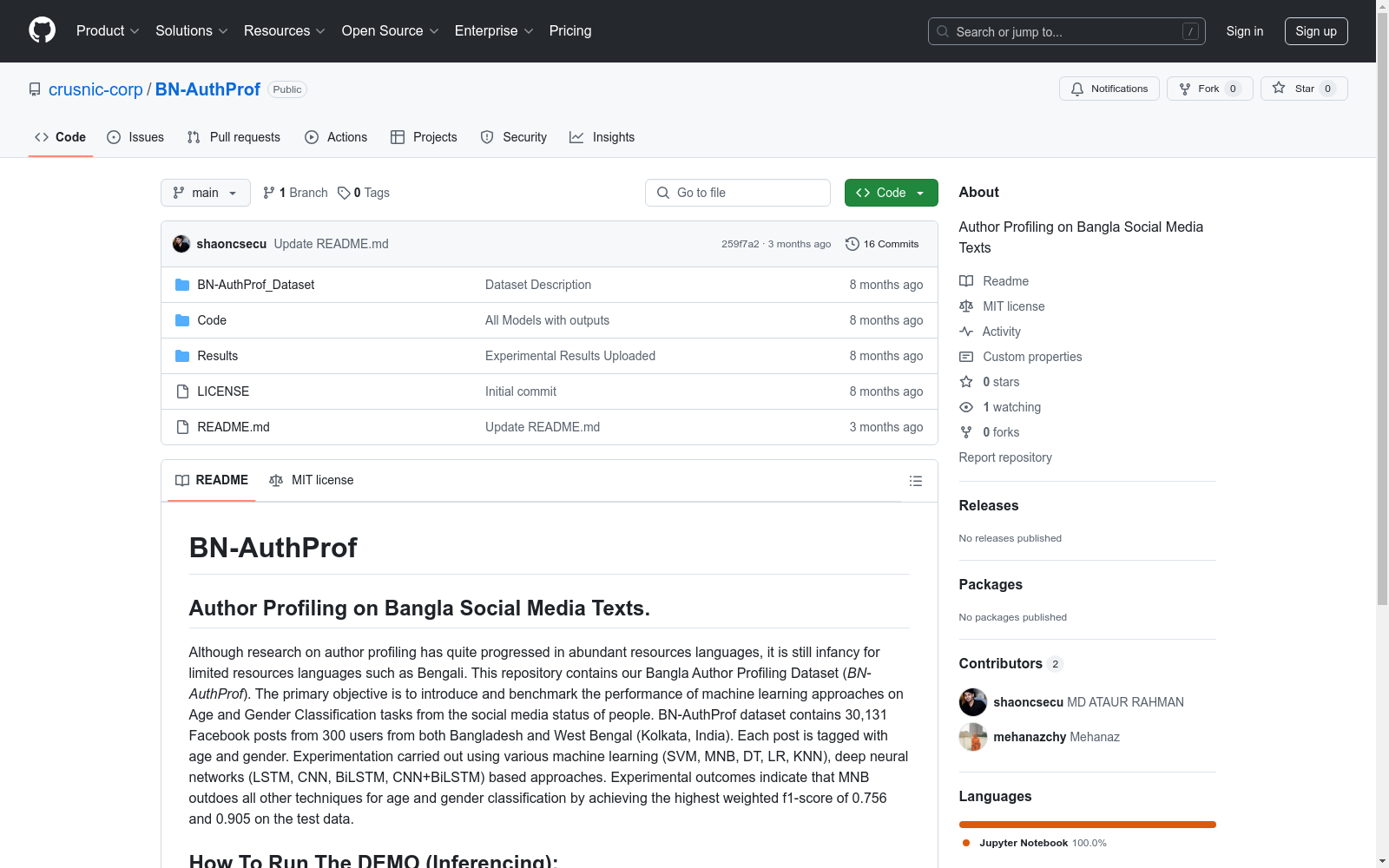
Task: Select the README tab in file viewer
Action: [212, 480]
